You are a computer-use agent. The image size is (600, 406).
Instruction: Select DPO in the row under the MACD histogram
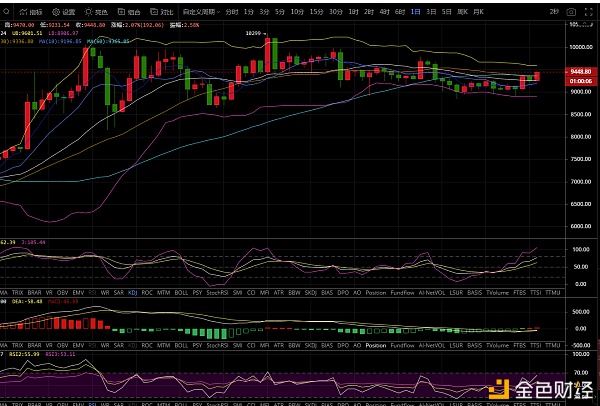pyautogui.click(x=343, y=346)
